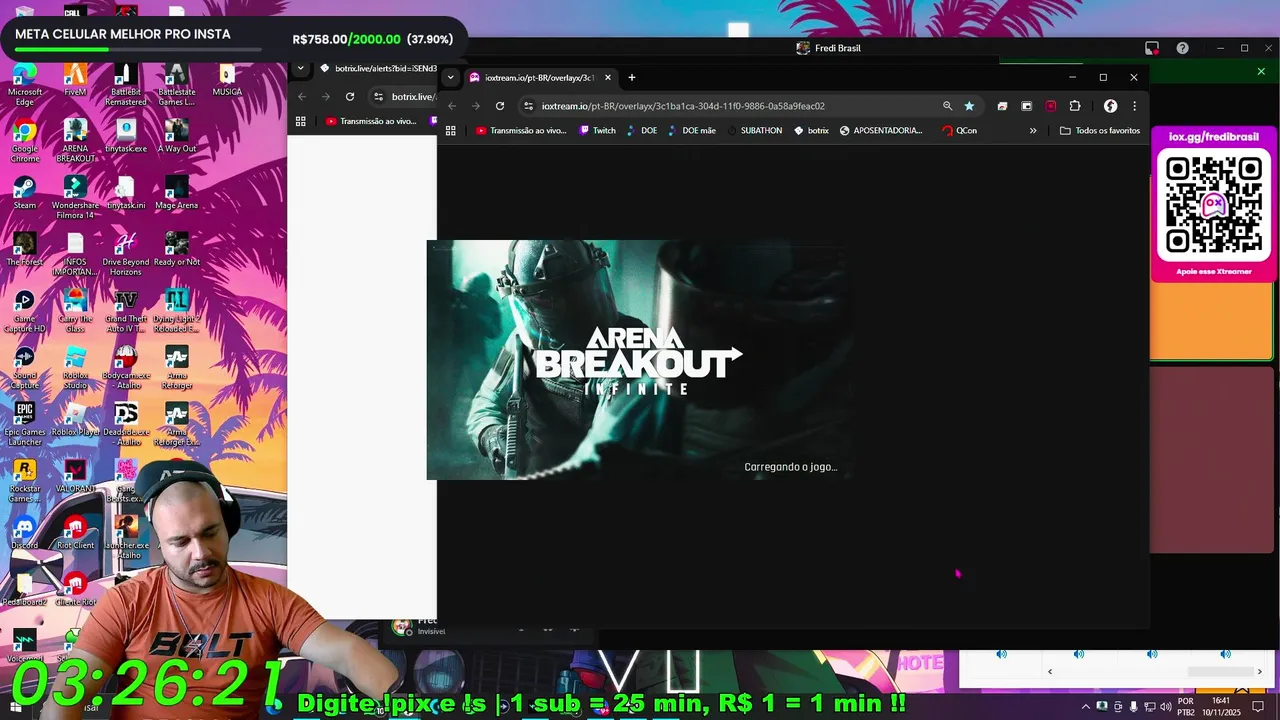The height and width of the screenshot is (720, 1280).
Task: Open a new tab in Chrome
Action: click(x=631, y=78)
